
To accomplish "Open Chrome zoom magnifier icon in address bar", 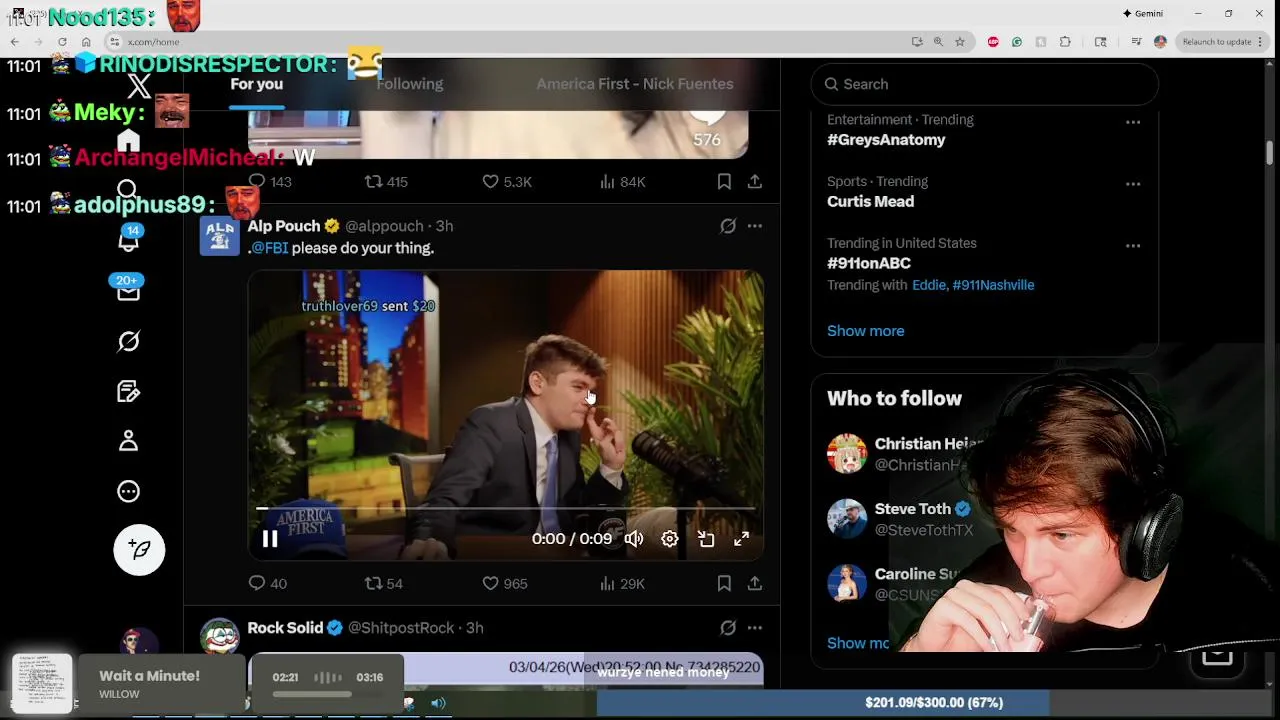I will (938, 42).
